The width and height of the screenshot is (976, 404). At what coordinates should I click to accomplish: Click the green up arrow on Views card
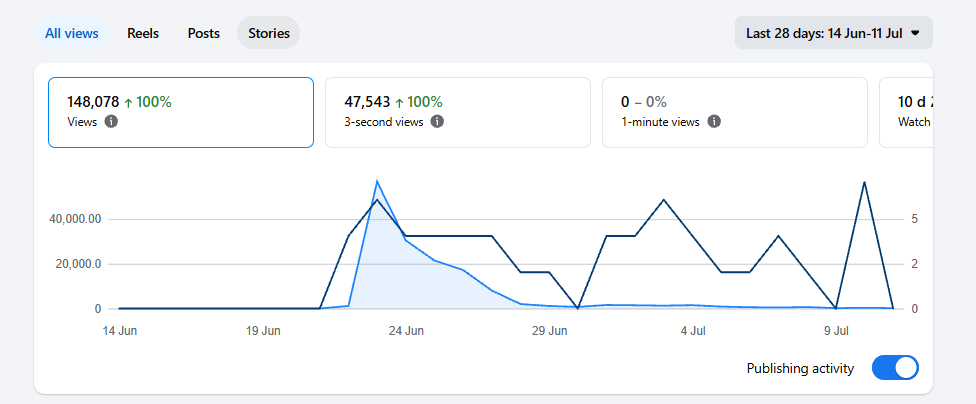click(x=128, y=102)
